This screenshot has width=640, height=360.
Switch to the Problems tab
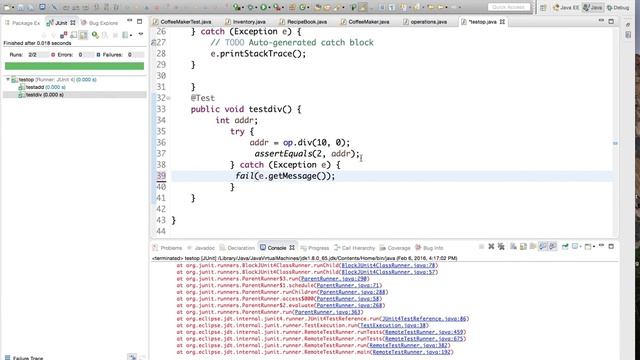[x=167, y=248]
